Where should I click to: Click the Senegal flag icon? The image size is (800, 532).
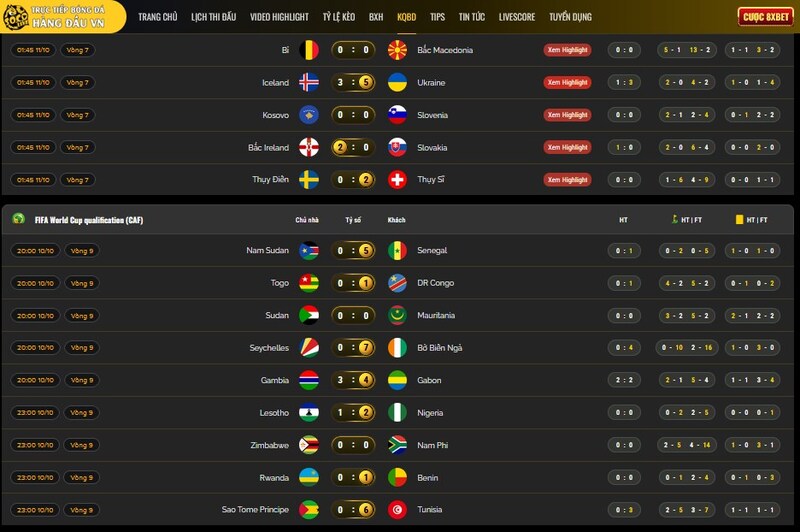coord(397,251)
